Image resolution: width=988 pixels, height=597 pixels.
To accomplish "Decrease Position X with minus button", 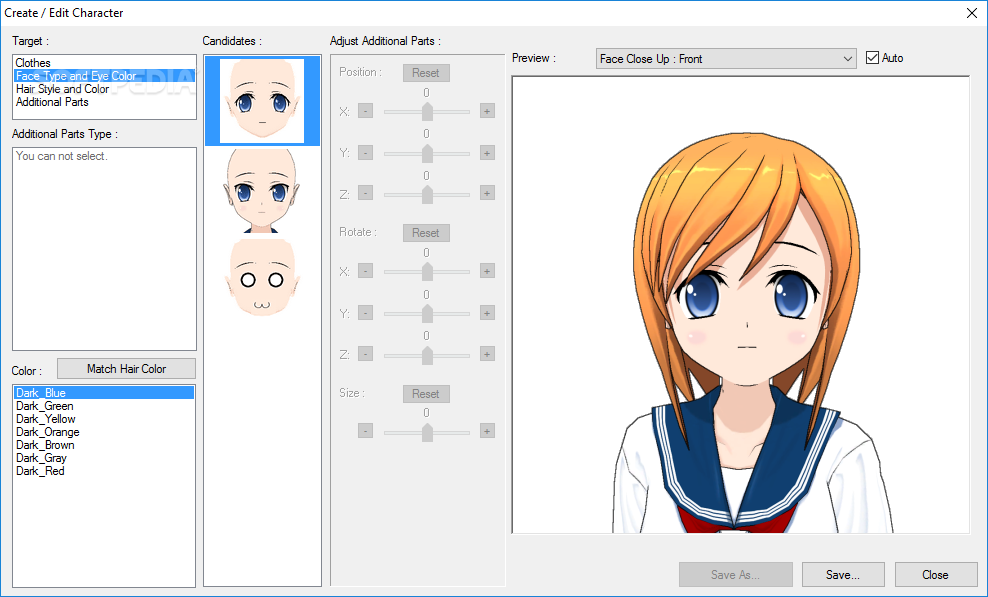I will (365, 111).
